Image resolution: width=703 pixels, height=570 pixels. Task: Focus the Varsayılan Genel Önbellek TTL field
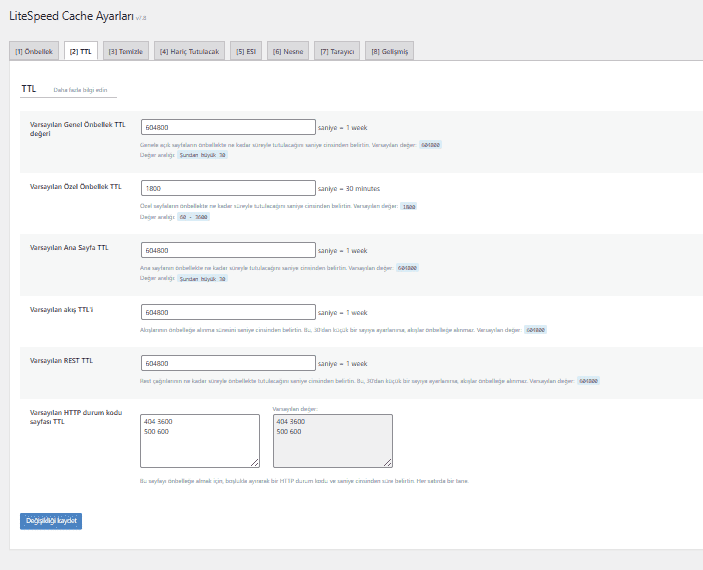coord(228,127)
